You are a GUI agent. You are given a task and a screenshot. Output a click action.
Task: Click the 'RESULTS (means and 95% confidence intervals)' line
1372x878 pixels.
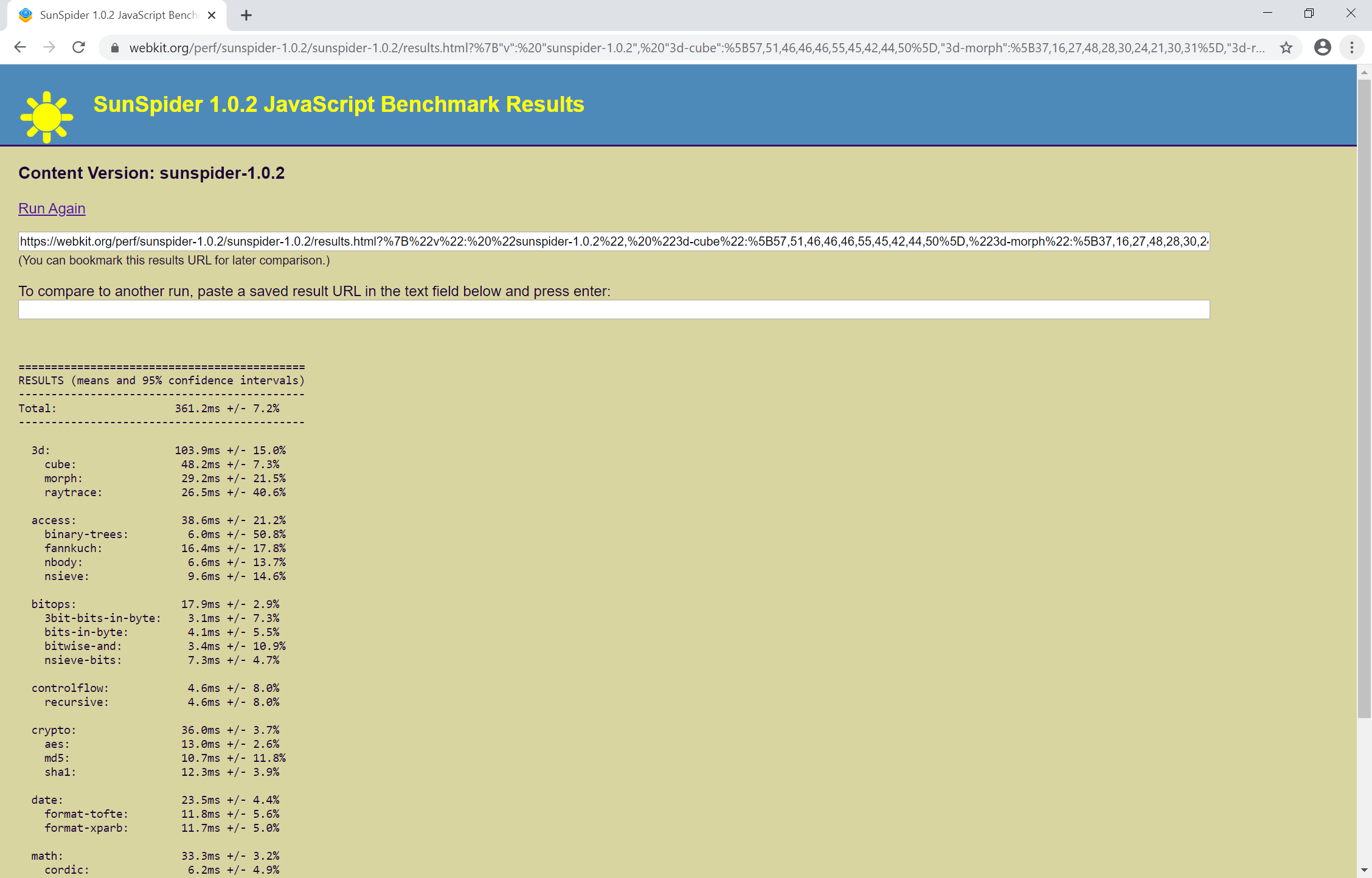coord(162,381)
